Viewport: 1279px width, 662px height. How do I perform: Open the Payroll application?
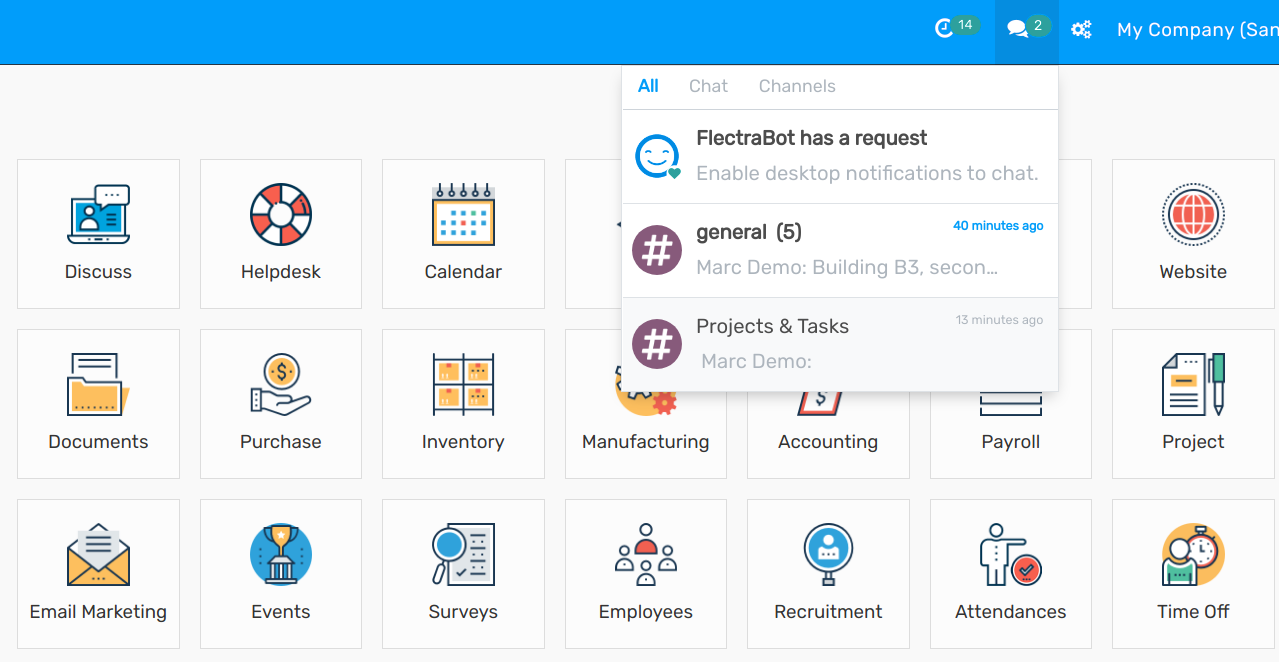(1010, 403)
